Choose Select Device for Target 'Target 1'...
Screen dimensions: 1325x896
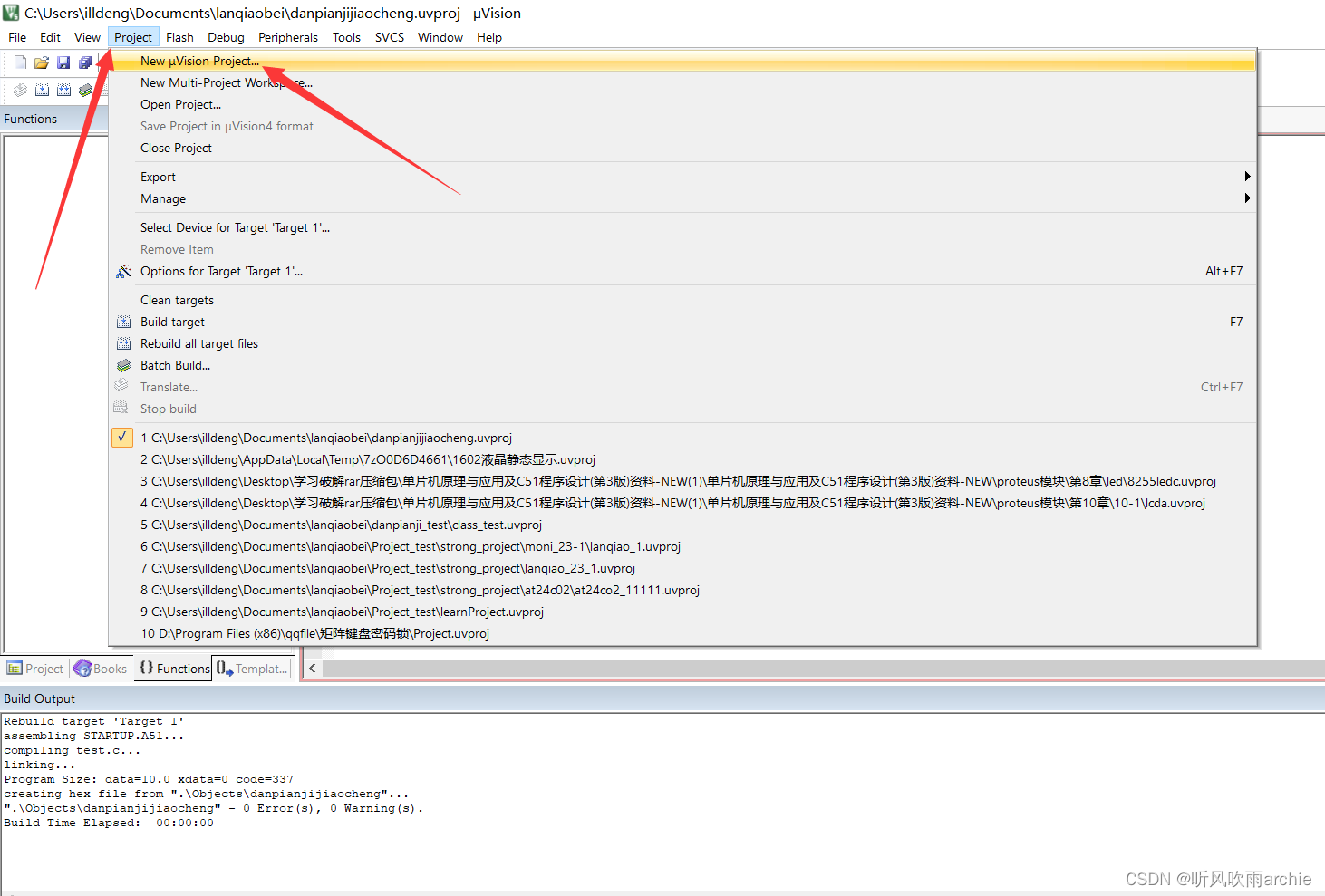click(x=682, y=227)
